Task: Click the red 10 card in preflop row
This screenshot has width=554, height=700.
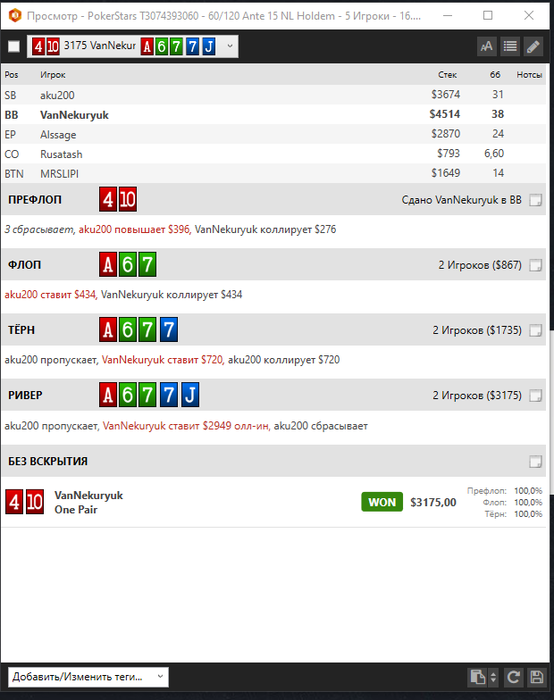Action: [128, 199]
